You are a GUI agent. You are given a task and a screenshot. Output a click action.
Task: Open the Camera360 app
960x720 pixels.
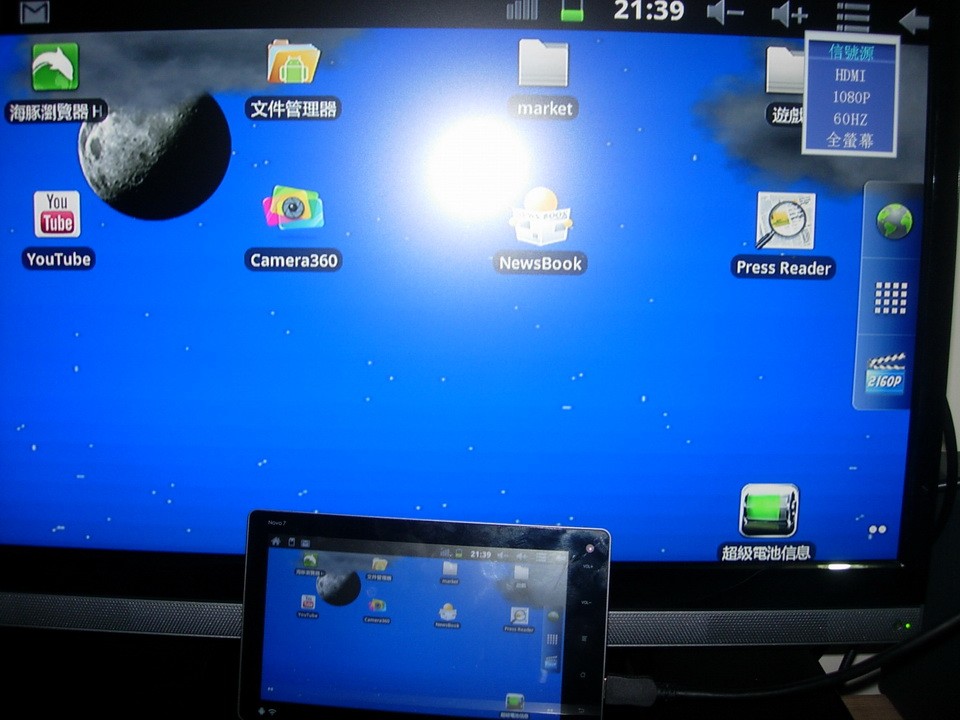tap(293, 209)
